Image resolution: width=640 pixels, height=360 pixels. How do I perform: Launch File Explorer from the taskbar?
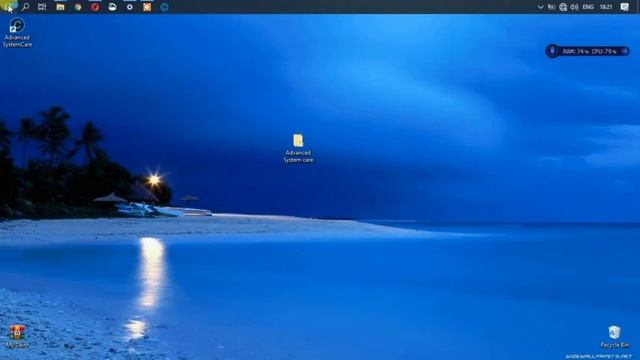coord(60,7)
